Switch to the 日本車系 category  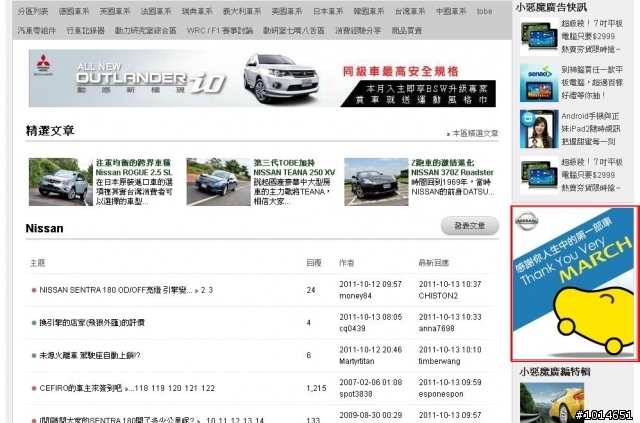click(x=328, y=11)
